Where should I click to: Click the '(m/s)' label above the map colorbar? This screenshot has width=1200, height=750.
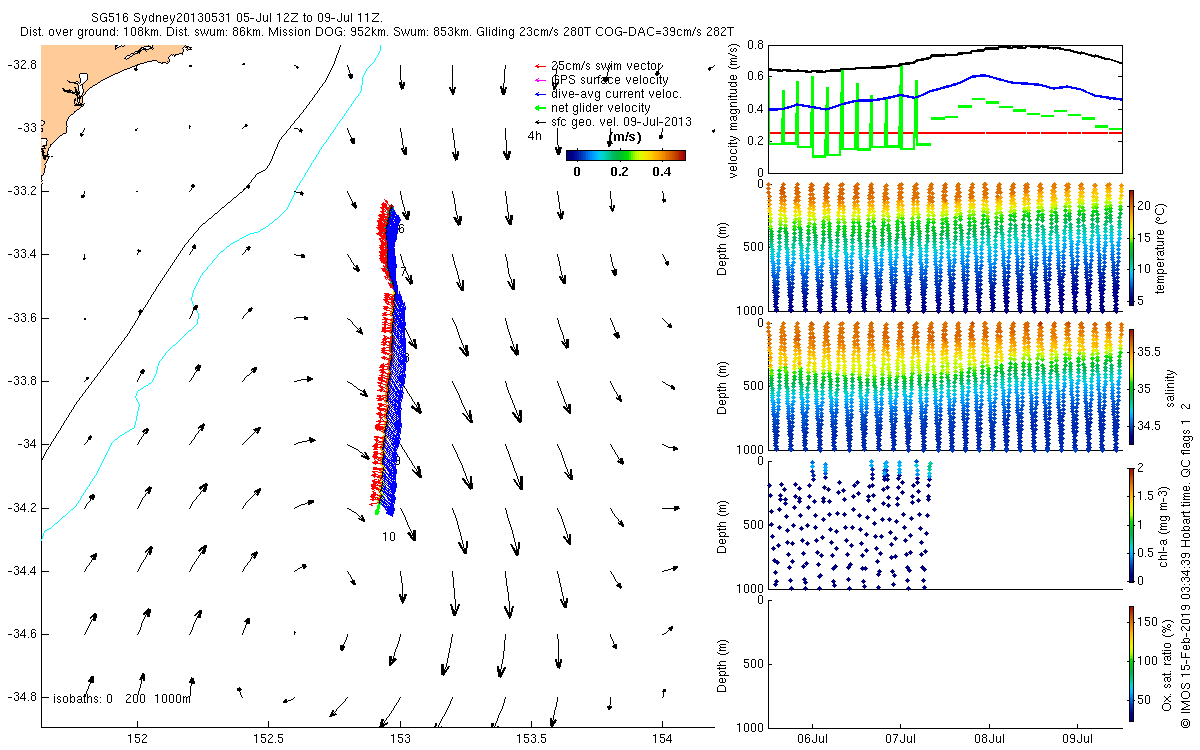click(x=625, y=139)
